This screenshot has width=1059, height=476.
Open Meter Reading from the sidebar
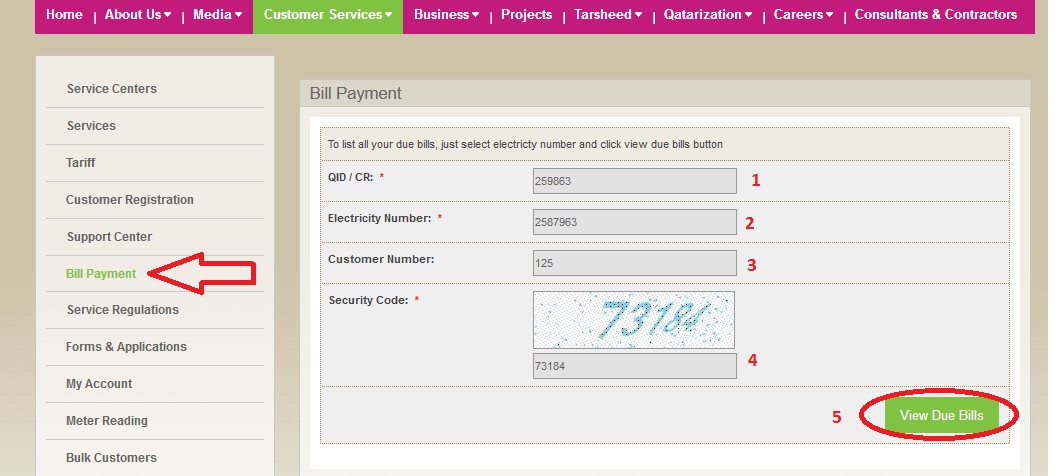click(106, 421)
